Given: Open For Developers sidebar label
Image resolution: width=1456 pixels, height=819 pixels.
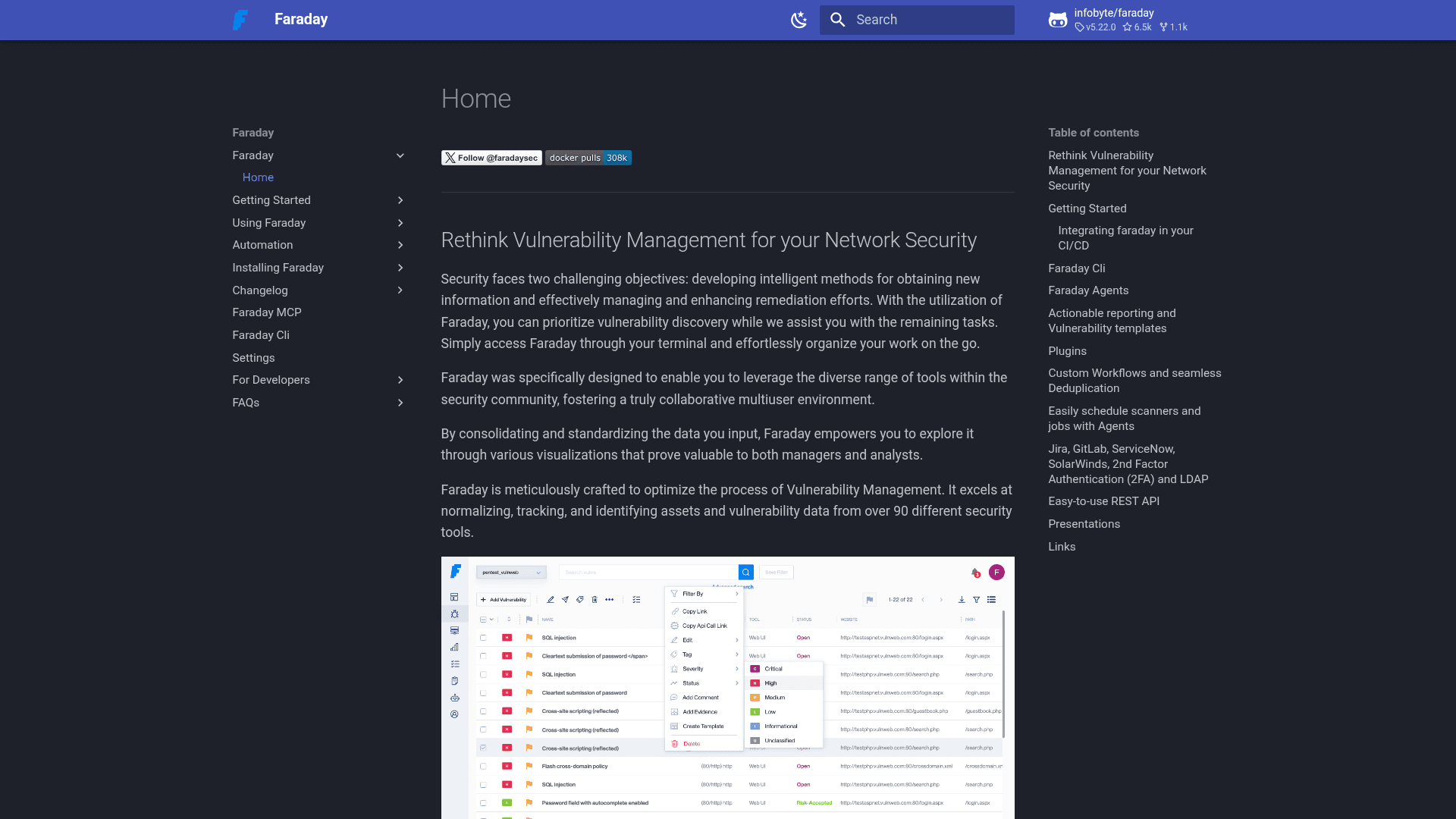Looking at the screenshot, I should pyautogui.click(x=271, y=380).
